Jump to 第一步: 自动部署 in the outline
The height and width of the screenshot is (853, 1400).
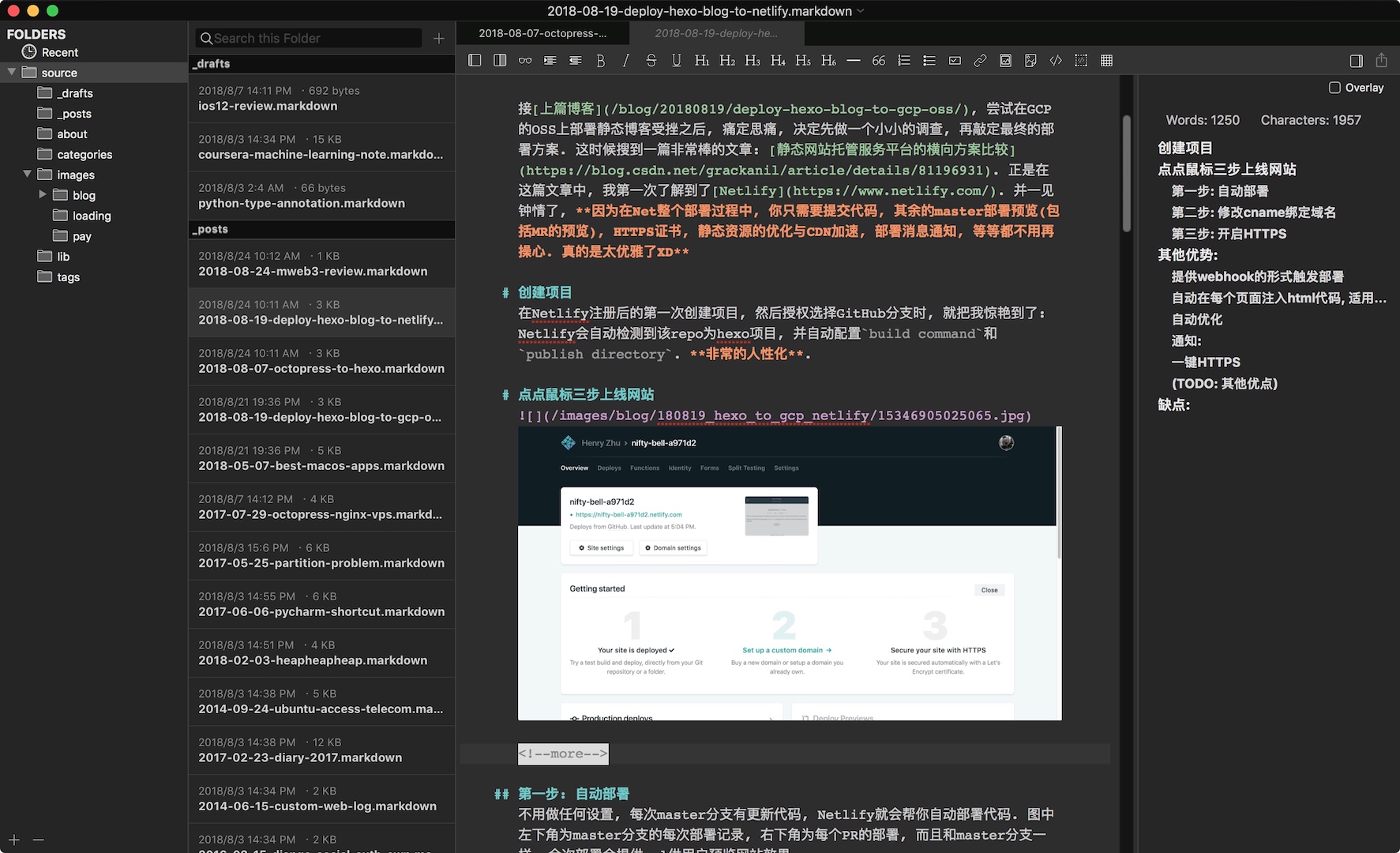click(x=1219, y=191)
